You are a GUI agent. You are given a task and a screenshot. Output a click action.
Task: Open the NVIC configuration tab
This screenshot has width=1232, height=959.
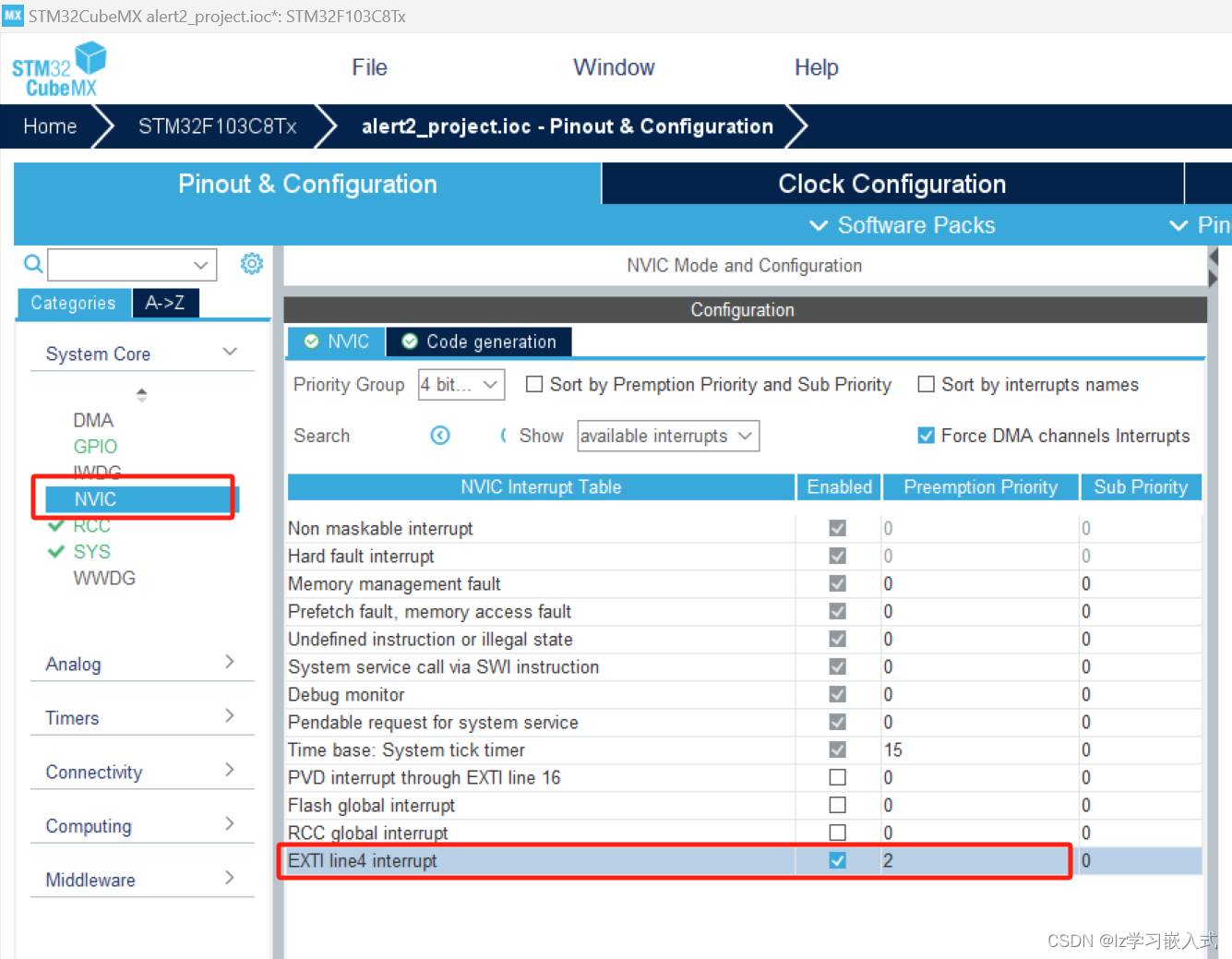coord(337,342)
